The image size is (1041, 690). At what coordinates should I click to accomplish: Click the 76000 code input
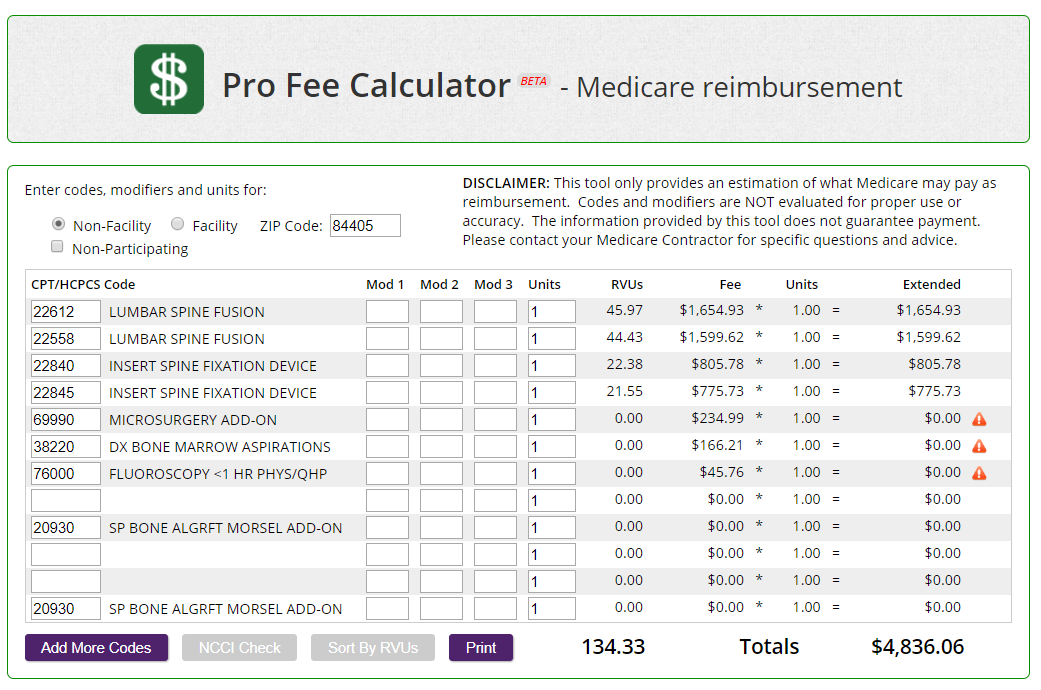(x=66, y=474)
